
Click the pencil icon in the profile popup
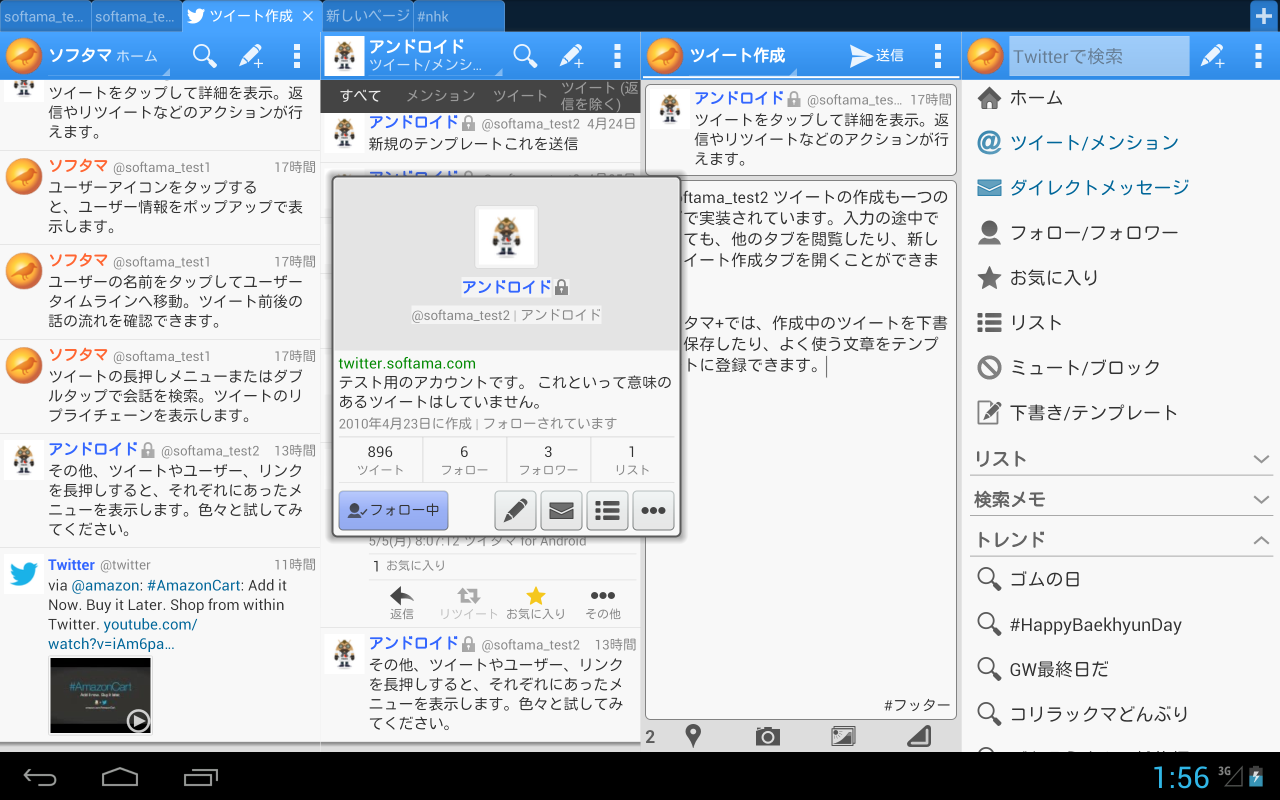tap(516, 510)
